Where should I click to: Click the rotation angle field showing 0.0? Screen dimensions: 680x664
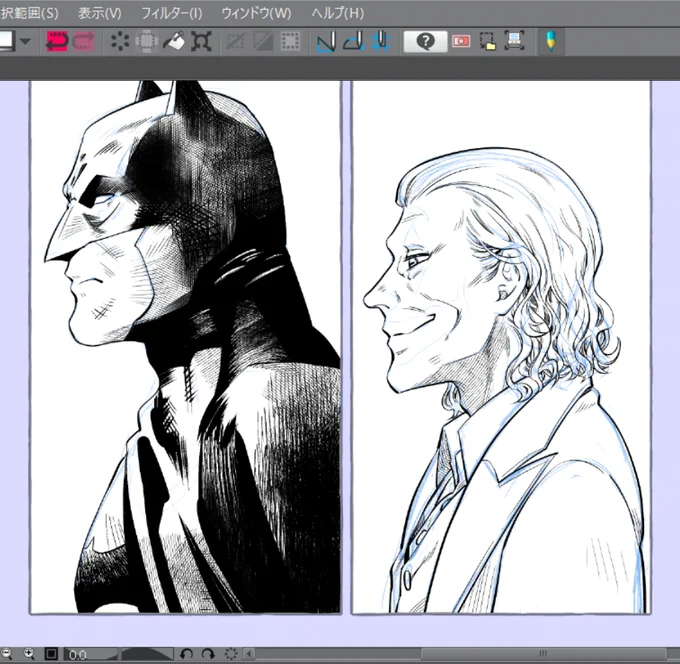coord(90,654)
